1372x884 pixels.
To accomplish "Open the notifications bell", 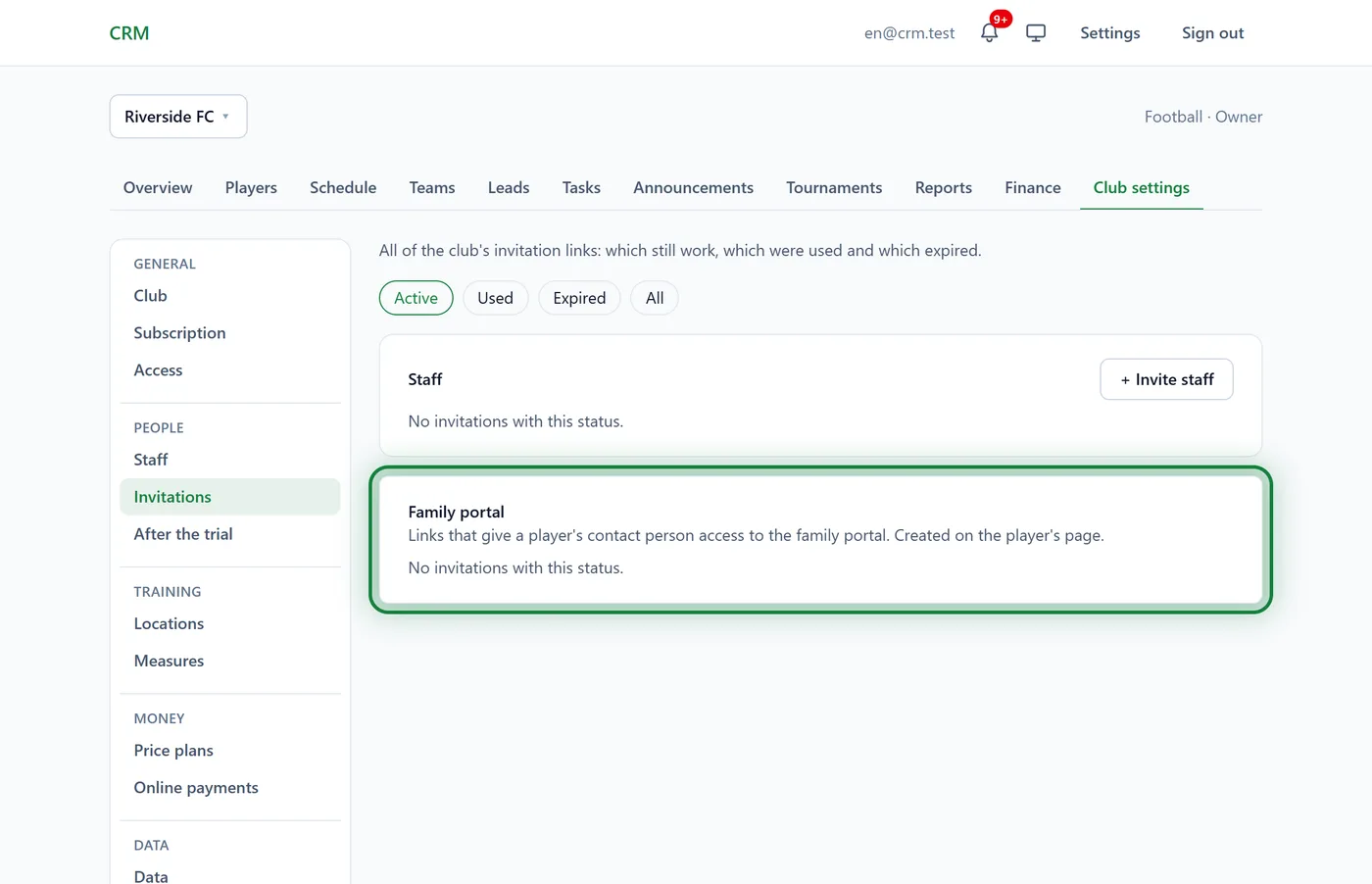I will pos(989,32).
